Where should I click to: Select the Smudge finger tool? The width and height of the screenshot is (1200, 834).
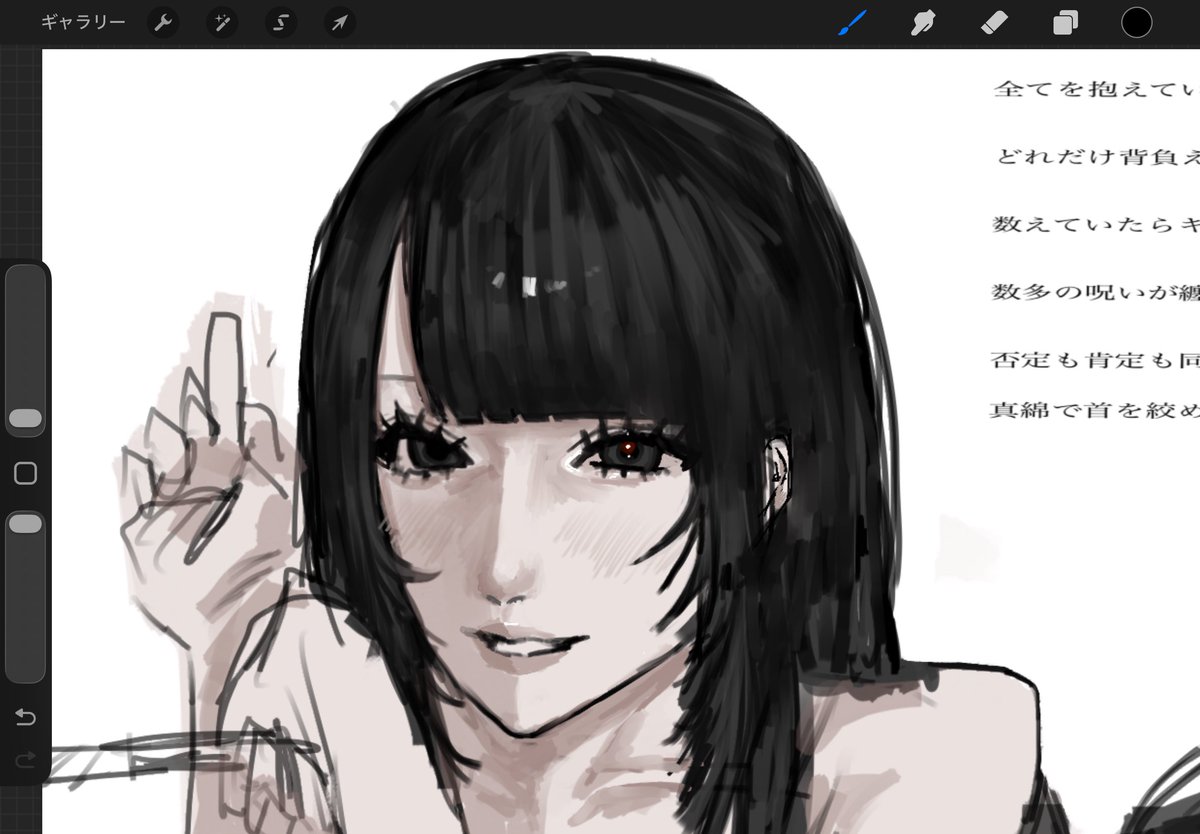pyautogui.click(x=922, y=22)
